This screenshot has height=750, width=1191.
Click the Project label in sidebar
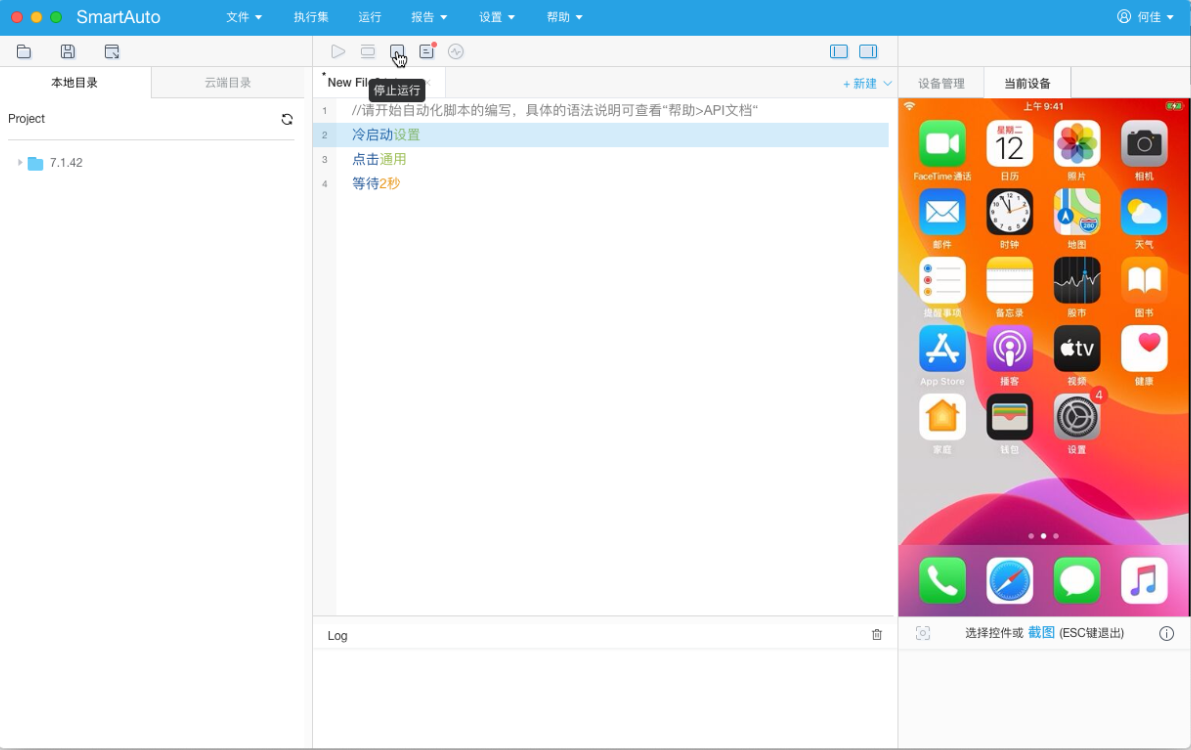coord(27,119)
